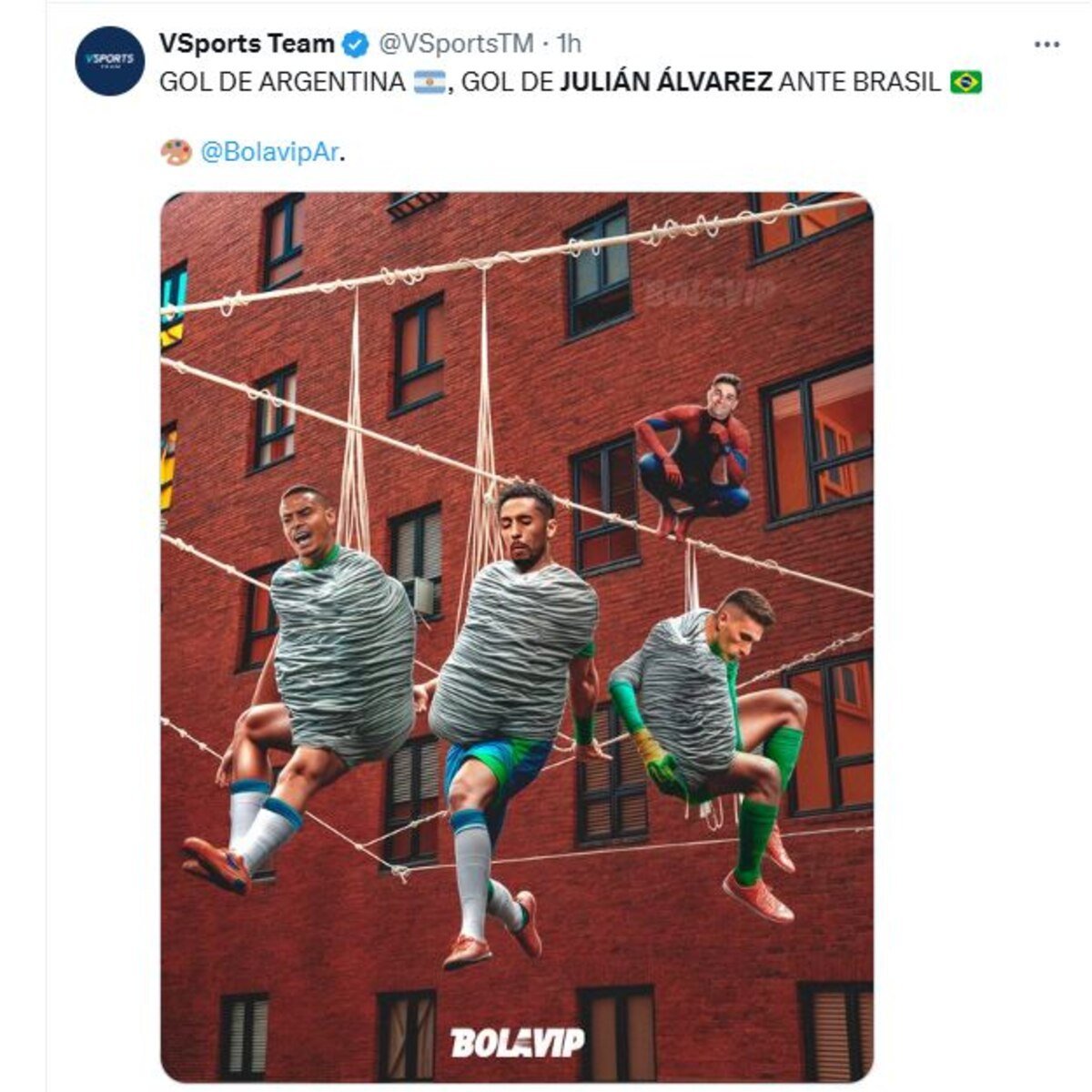The image size is (1092, 1092).
Task: Open the tweet's attached image
Action: pos(517,637)
